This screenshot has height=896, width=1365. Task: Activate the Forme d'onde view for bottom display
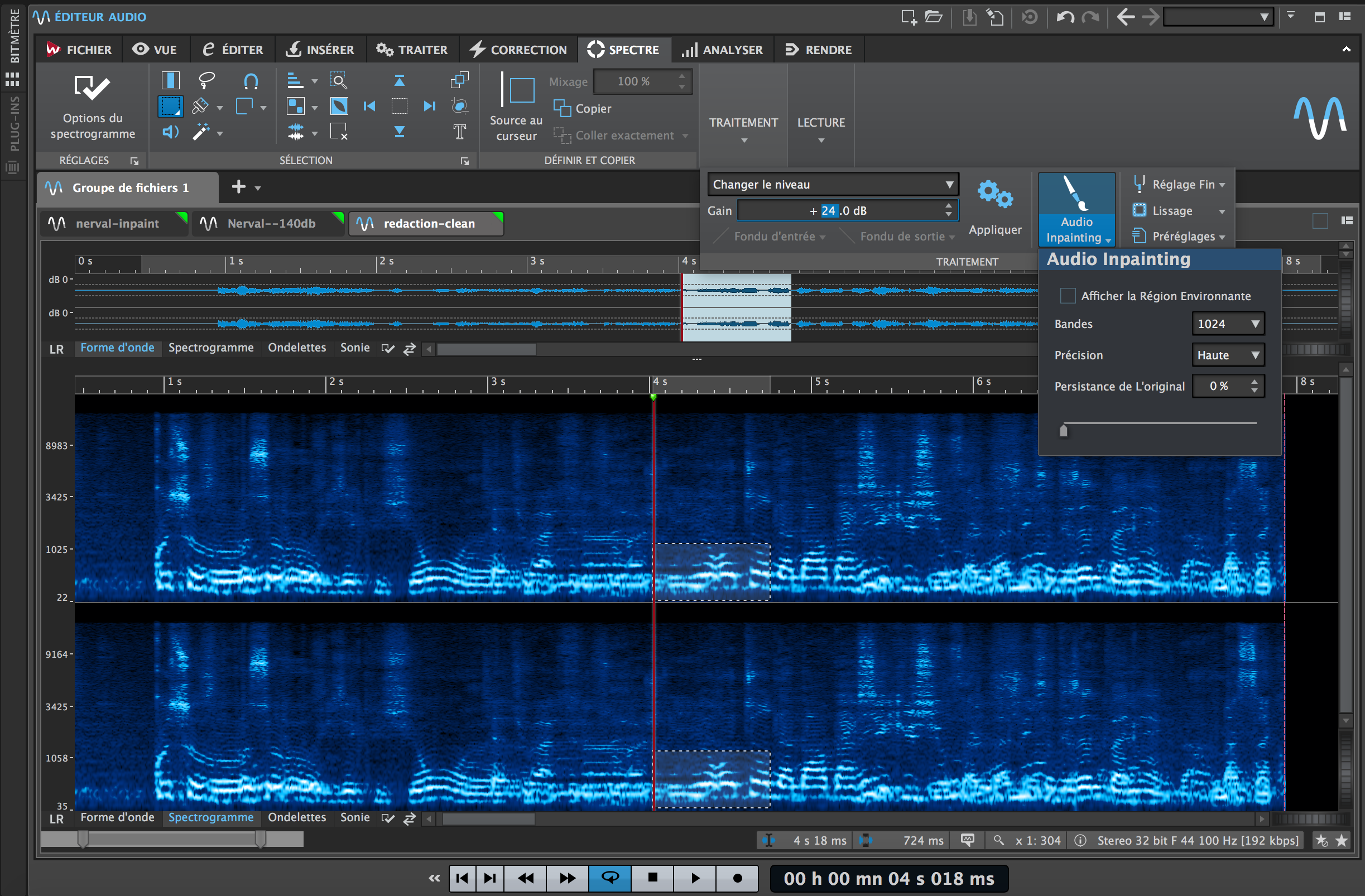pyautogui.click(x=118, y=817)
